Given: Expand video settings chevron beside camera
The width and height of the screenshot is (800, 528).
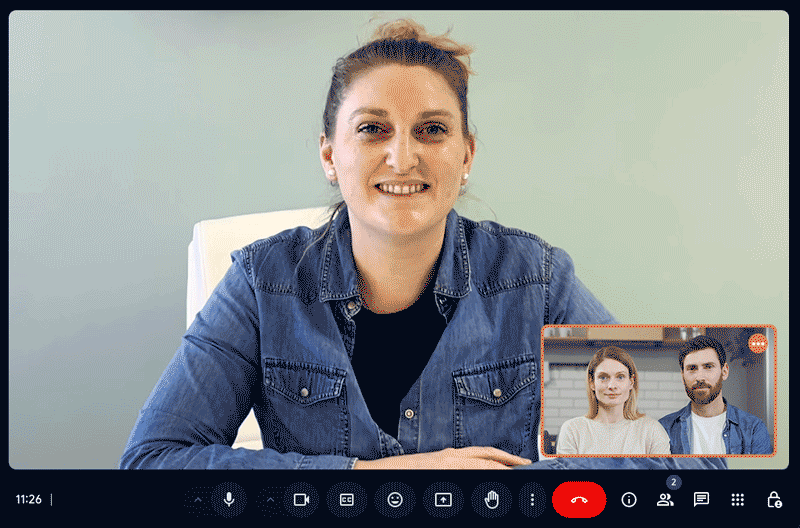Looking at the screenshot, I should pos(269,499).
